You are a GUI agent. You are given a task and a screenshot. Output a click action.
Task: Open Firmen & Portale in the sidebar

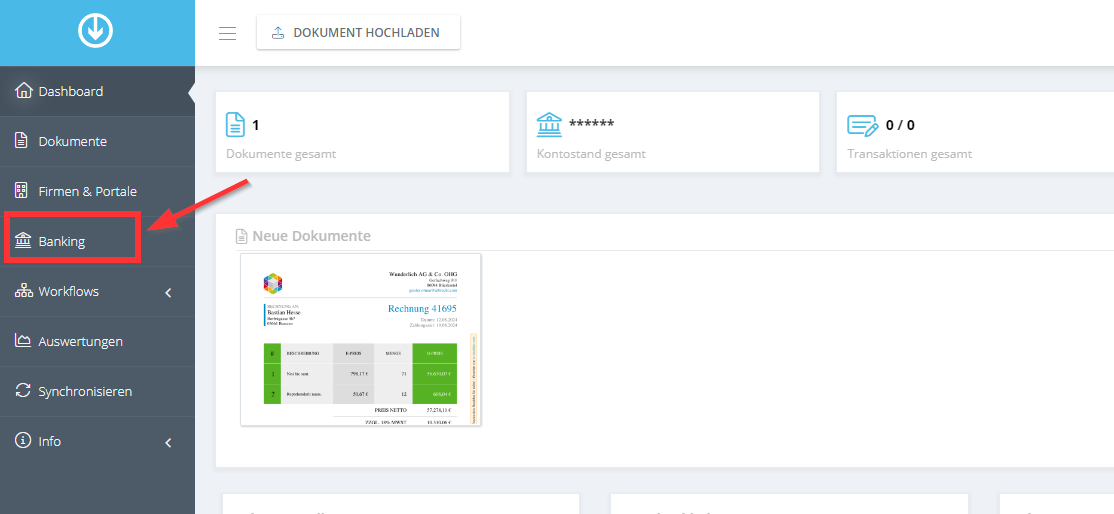pyautogui.click(x=97, y=191)
